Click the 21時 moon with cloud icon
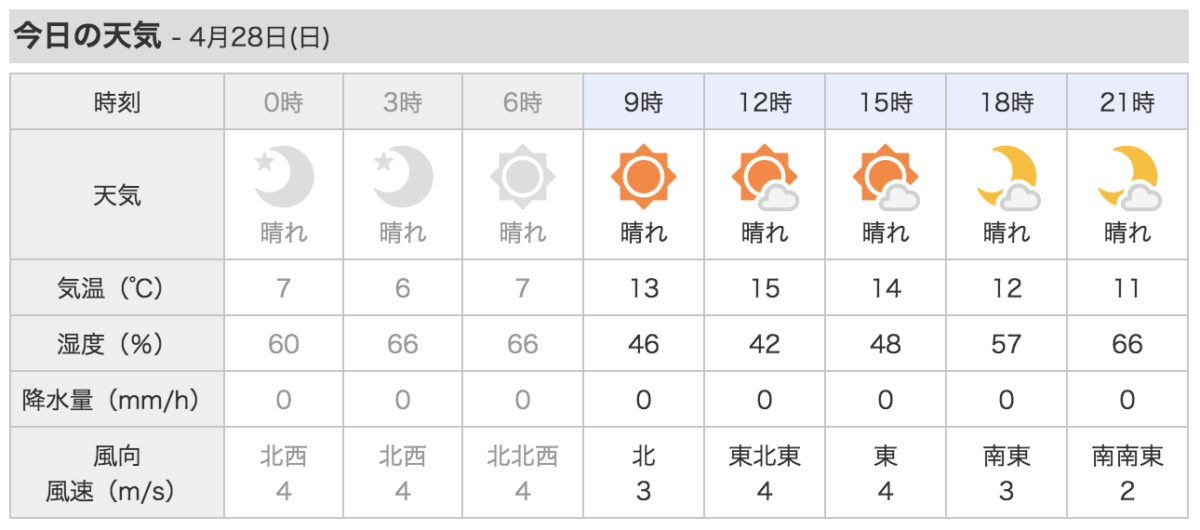The image size is (1200, 530). 1128,177
